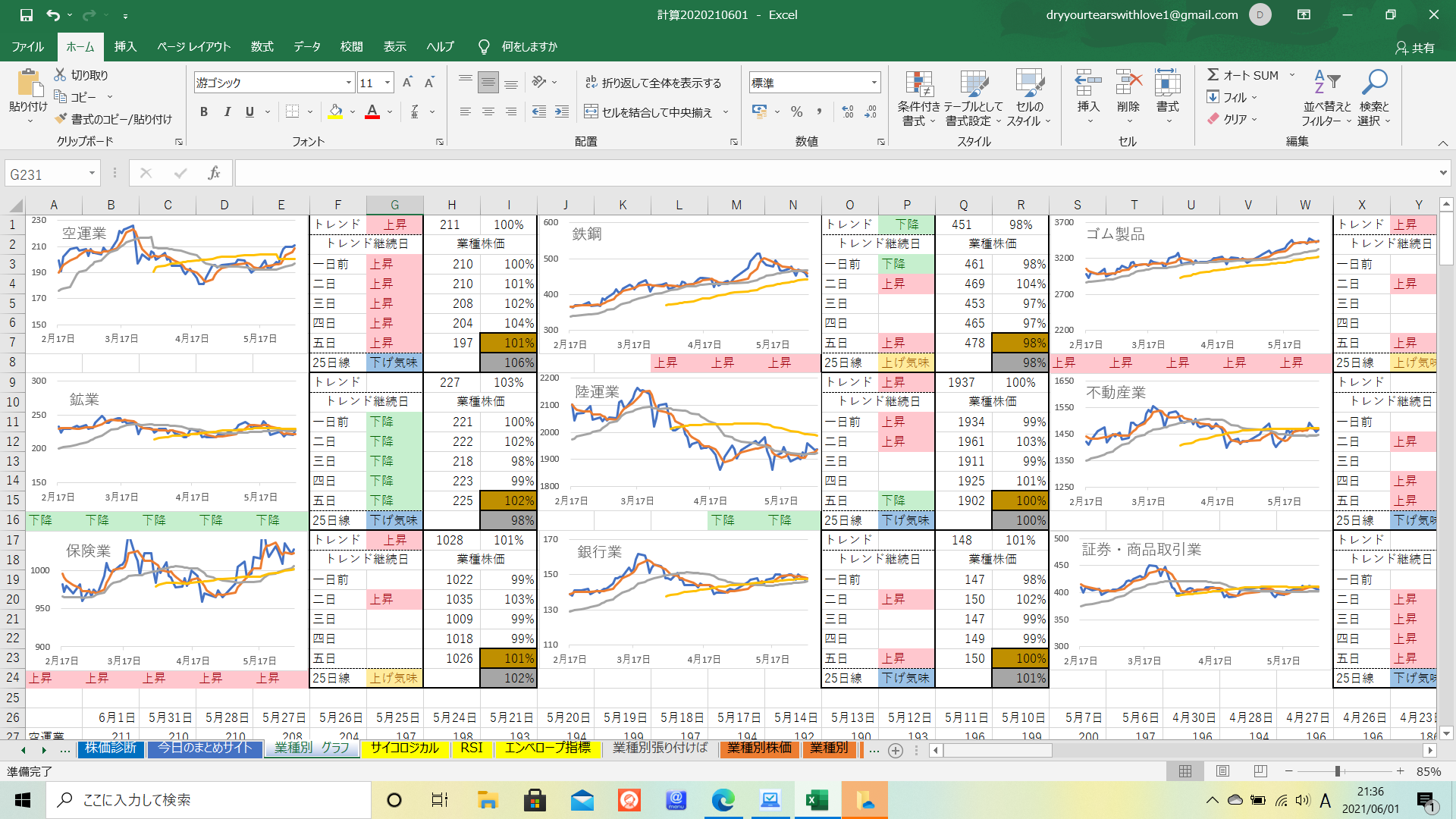The image size is (1456, 819).
Task: Open the number format dropdown
Action: pos(874,83)
